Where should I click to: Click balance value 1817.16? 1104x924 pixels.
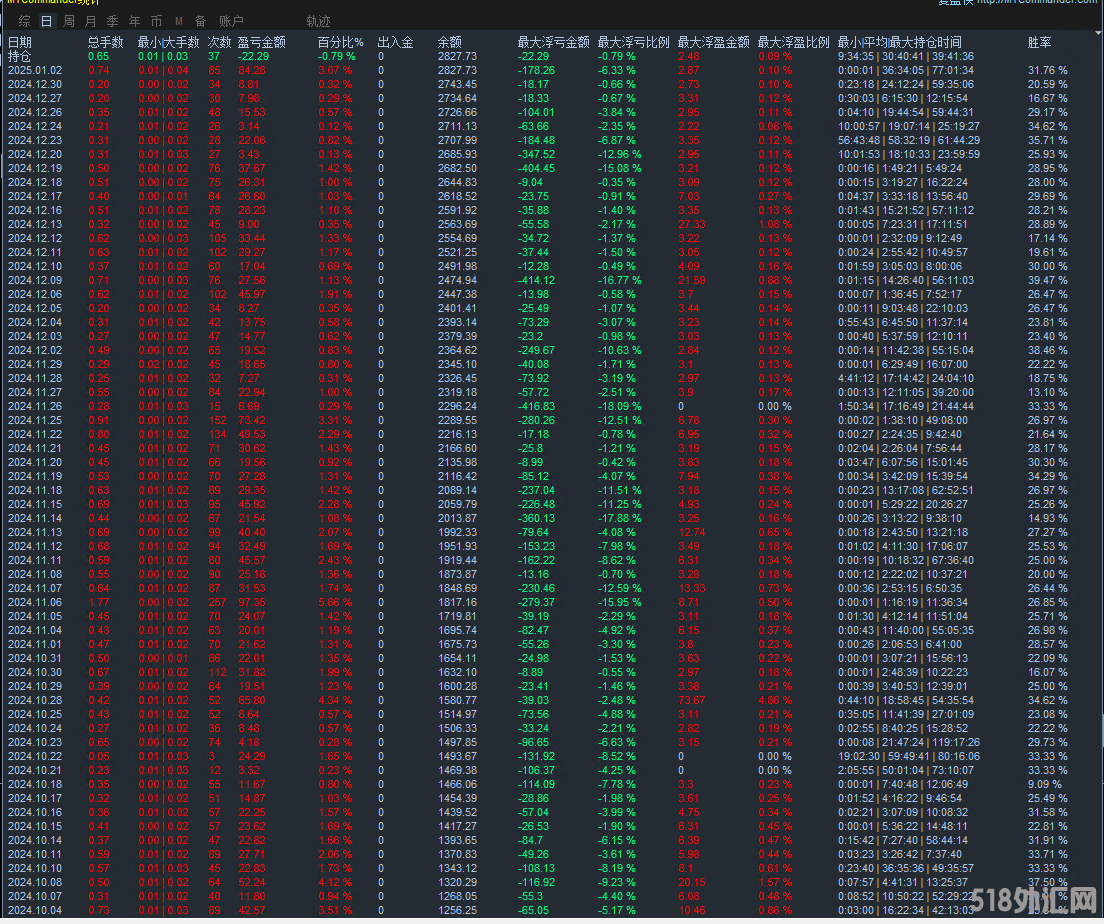tap(457, 602)
